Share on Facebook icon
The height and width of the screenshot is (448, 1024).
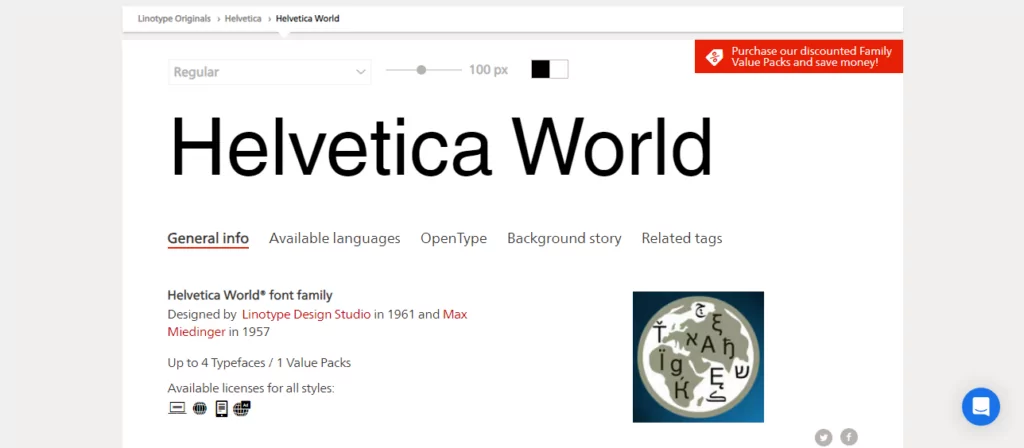(x=849, y=437)
